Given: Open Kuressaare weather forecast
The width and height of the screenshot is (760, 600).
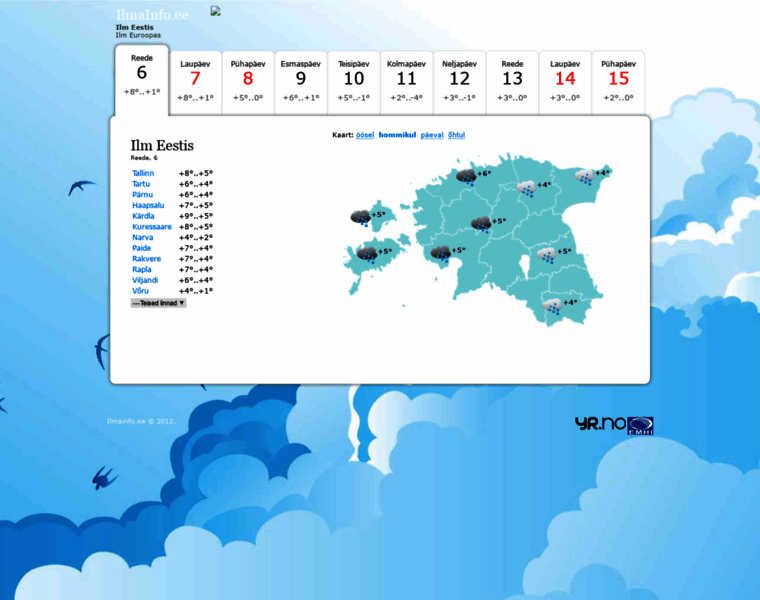Looking at the screenshot, I should pos(152,226).
